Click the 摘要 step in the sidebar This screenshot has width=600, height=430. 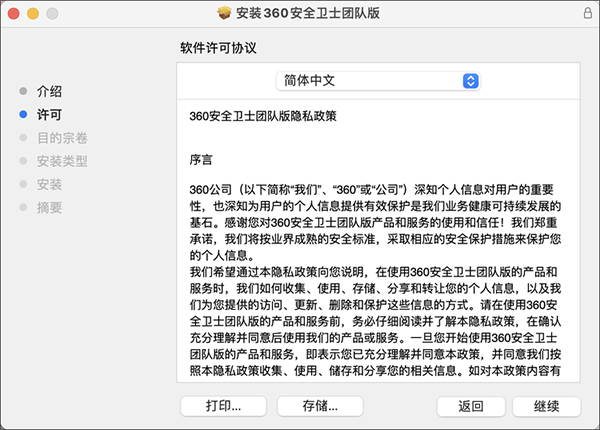pyautogui.click(x=50, y=207)
